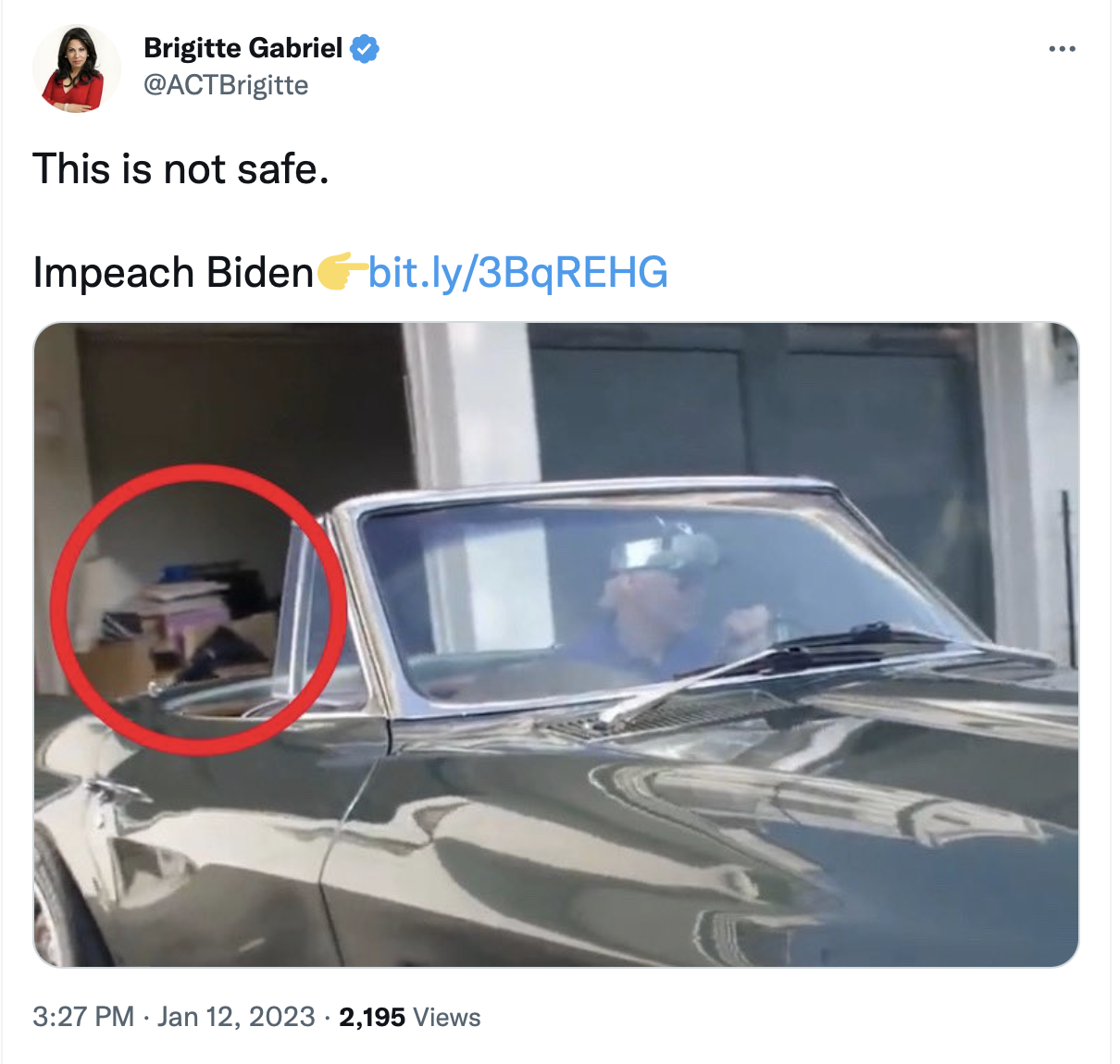Open the bit.ly/3BqREHG link

point(517,272)
